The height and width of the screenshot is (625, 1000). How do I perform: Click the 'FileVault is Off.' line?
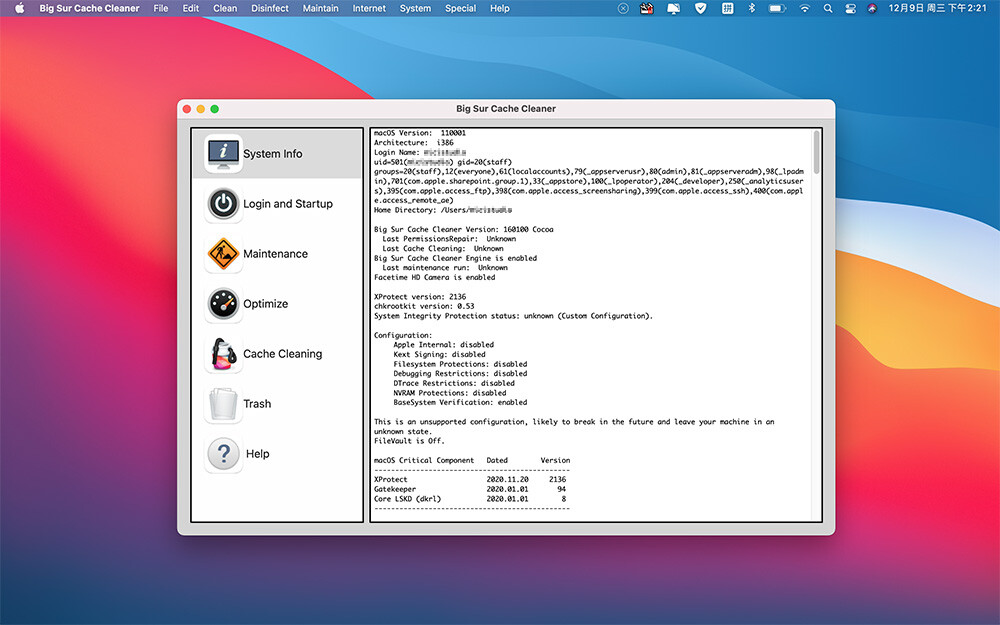pos(409,441)
